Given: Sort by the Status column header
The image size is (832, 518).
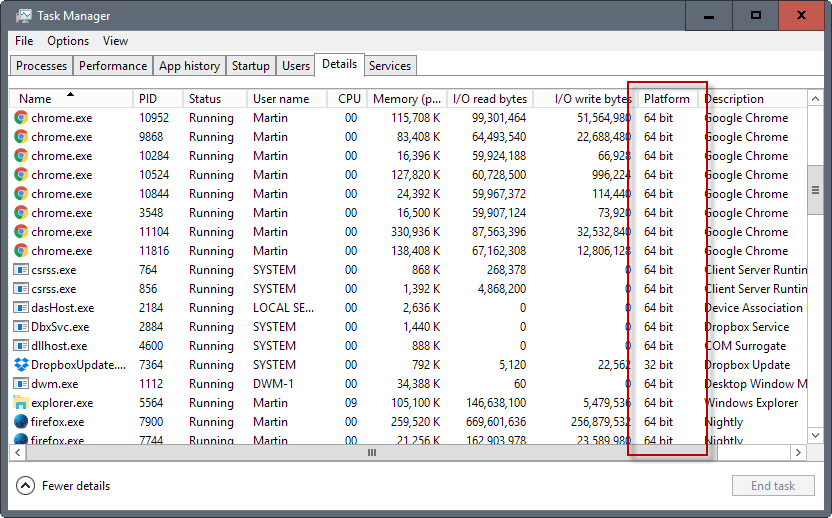Looking at the screenshot, I should [215, 99].
